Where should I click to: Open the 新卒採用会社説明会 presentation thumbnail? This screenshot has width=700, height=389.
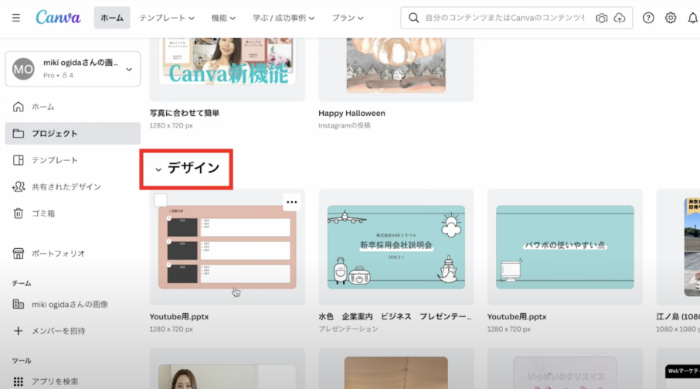click(396, 247)
